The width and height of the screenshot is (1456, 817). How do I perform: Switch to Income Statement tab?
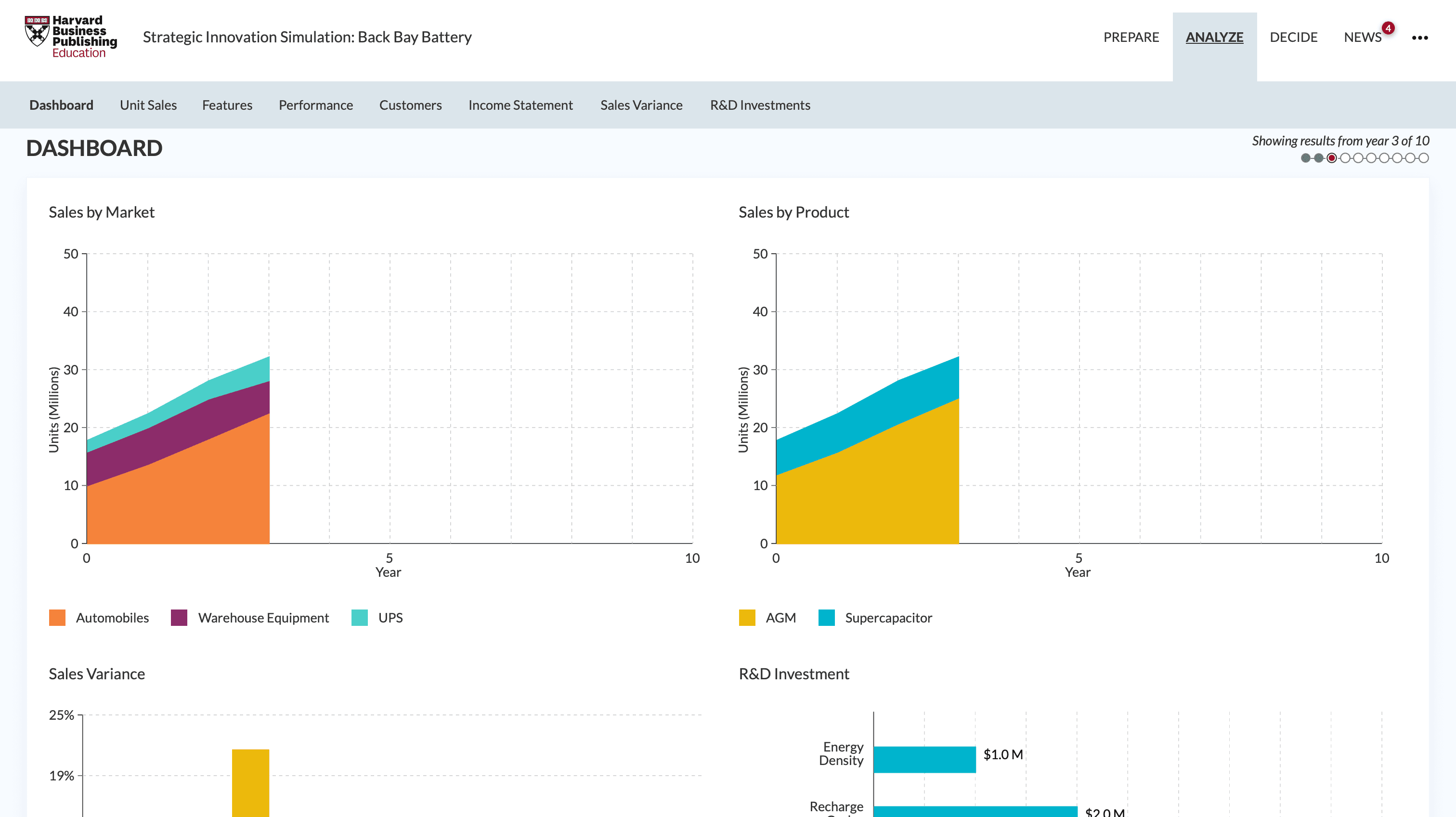pos(520,105)
